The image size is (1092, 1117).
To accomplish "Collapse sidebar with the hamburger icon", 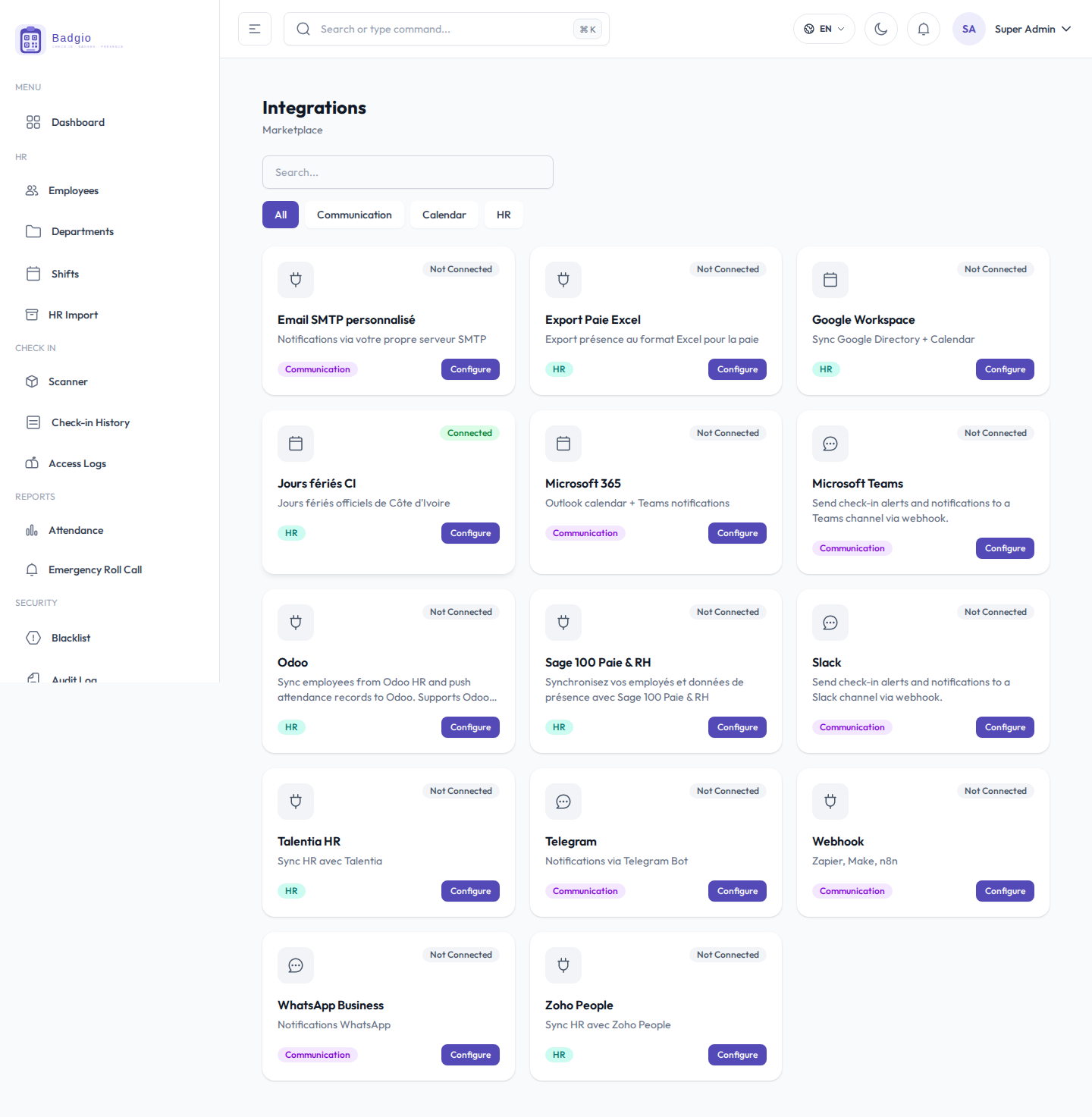I will 255,29.
